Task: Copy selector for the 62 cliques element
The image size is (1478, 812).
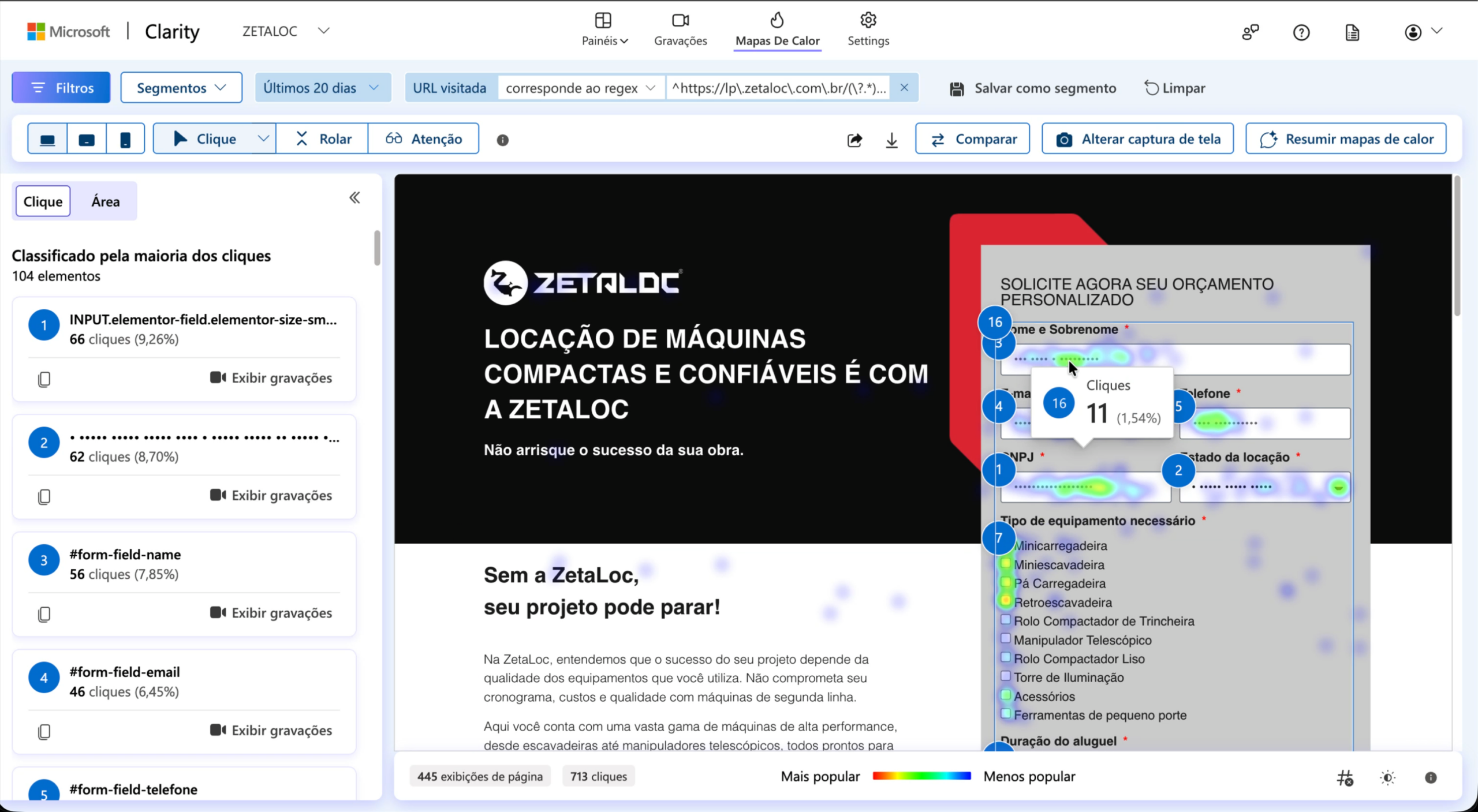Action: [44, 496]
